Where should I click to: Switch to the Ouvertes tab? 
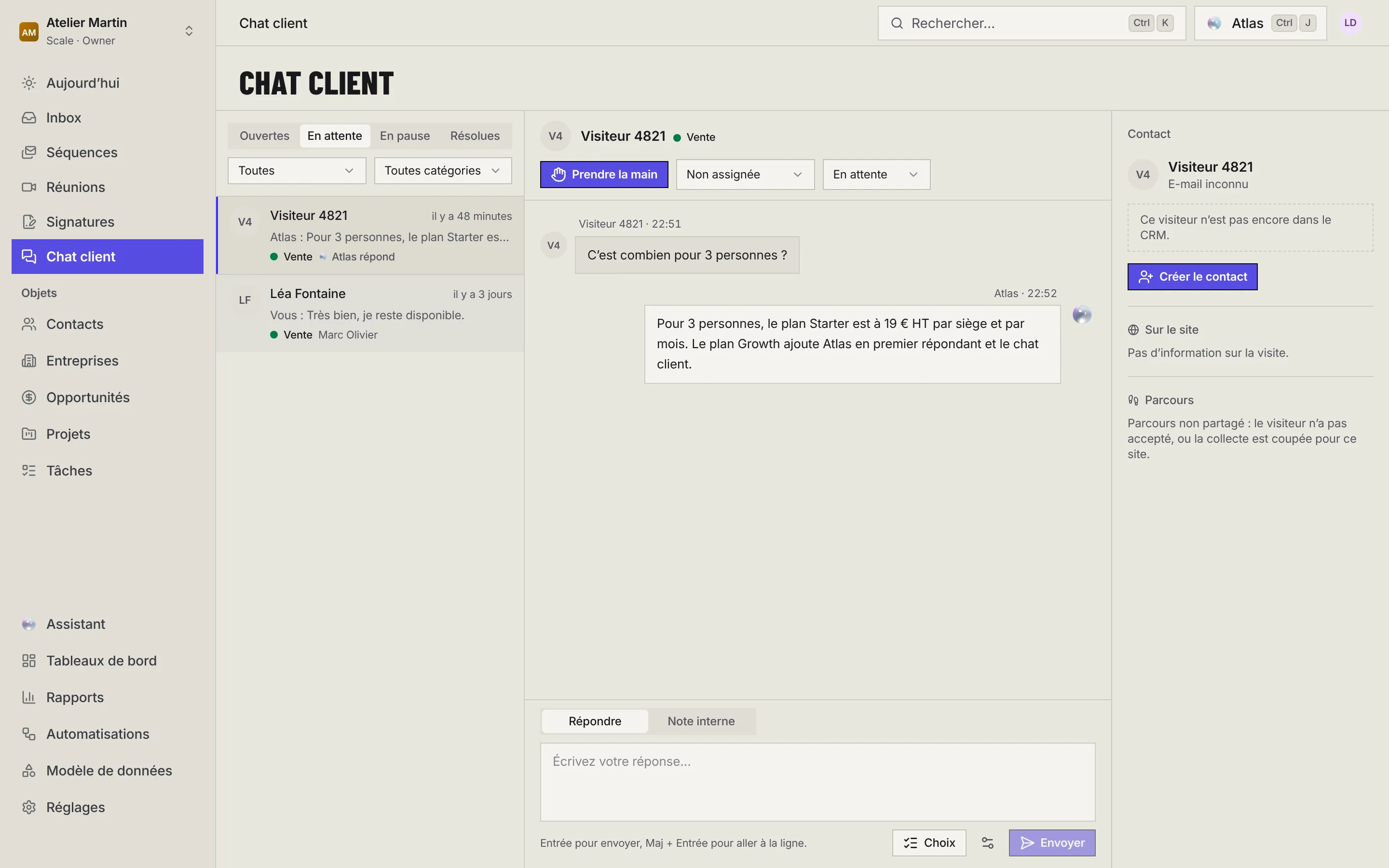pos(265,136)
